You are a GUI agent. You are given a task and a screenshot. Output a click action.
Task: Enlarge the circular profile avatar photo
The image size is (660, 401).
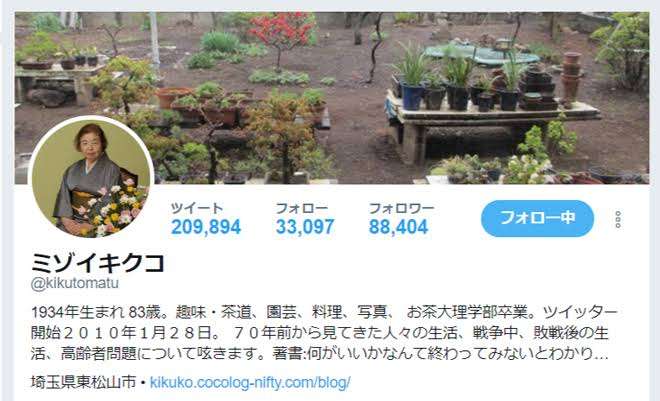[91, 177]
